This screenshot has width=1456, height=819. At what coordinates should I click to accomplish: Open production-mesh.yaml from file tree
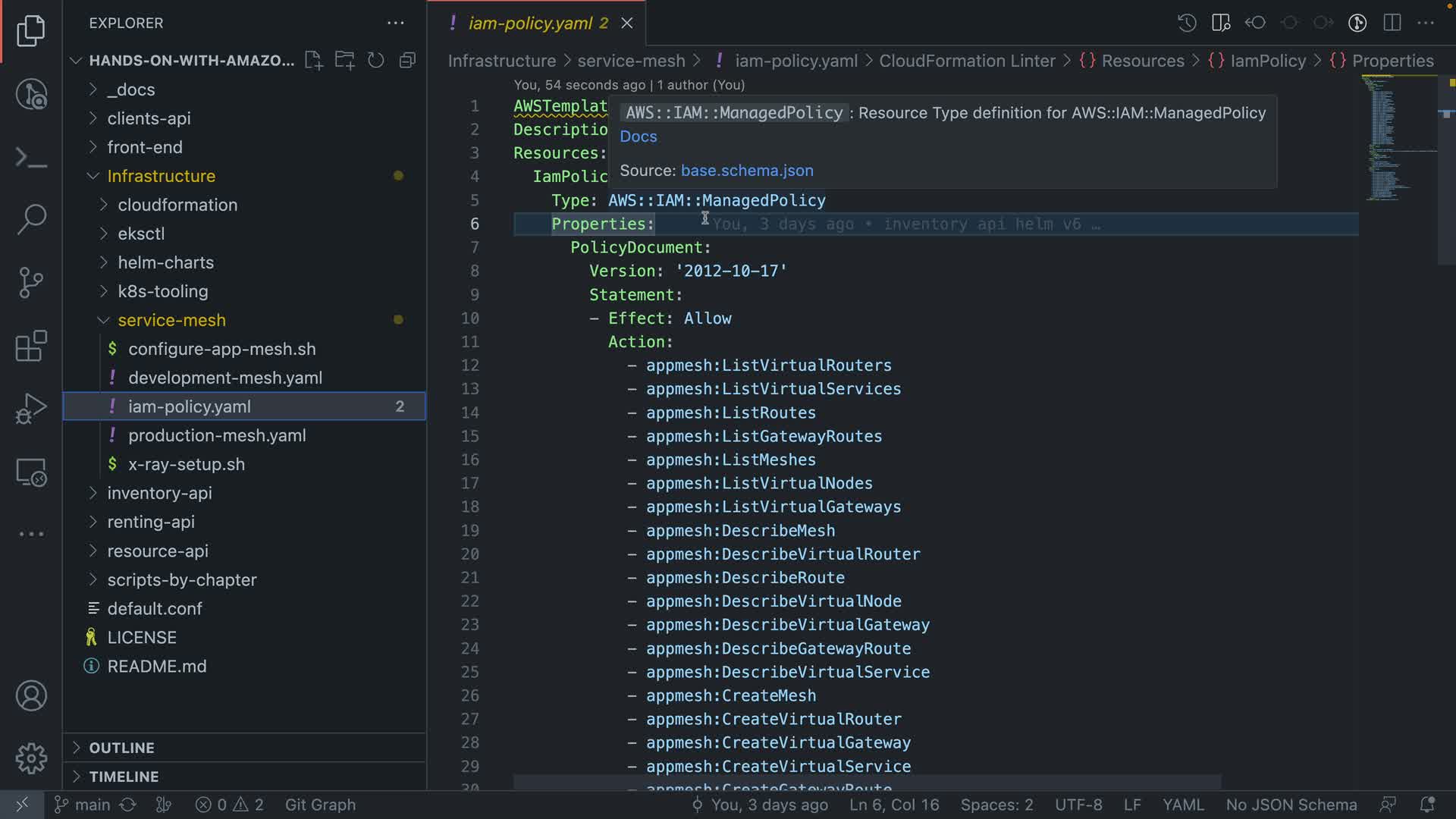point(217,435)
